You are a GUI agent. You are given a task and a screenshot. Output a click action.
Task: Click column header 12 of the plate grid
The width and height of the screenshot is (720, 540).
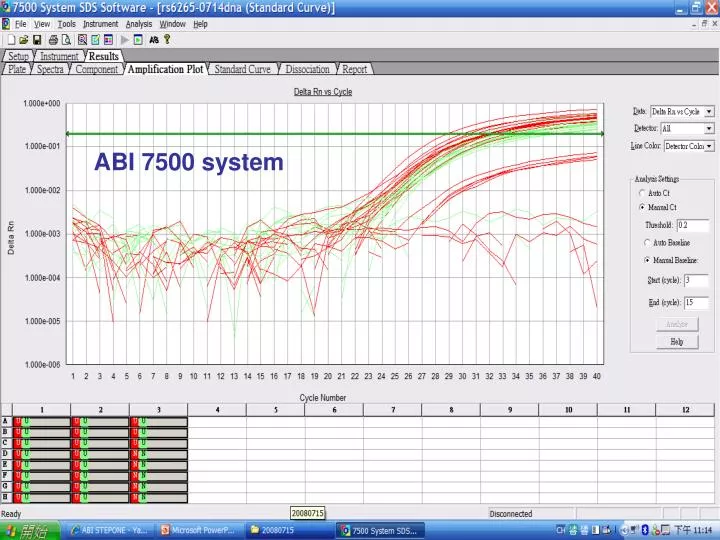[685, 410]
